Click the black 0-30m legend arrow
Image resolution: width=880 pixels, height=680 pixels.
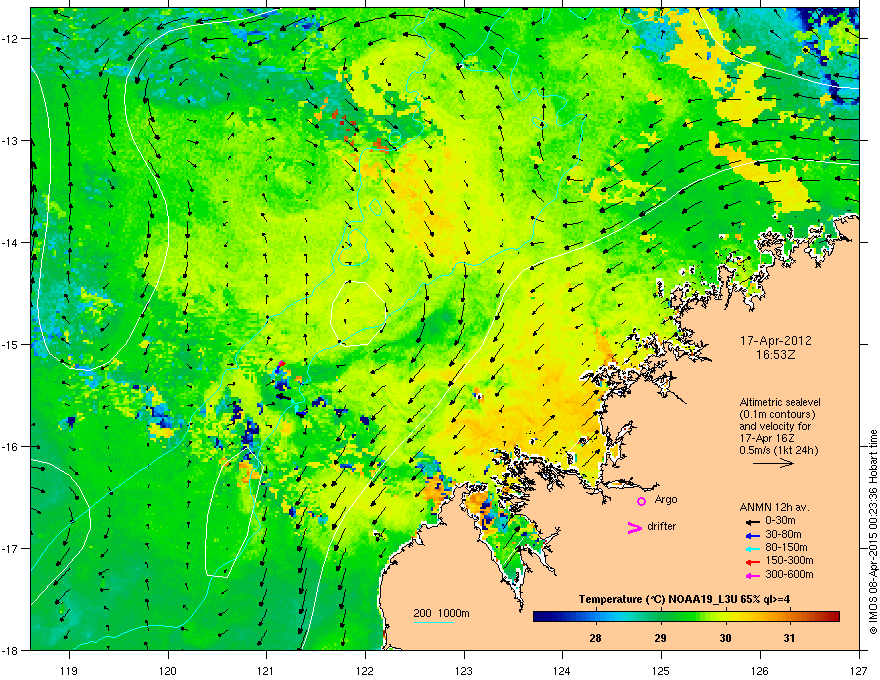[752, 521]
